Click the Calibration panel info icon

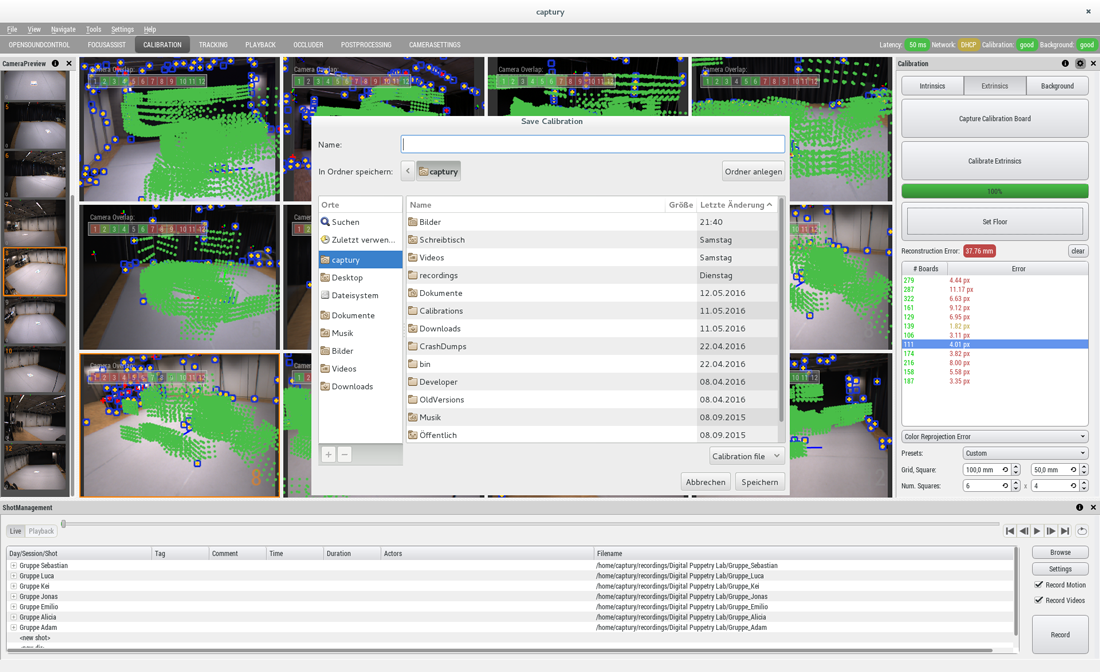point(1065,63)
